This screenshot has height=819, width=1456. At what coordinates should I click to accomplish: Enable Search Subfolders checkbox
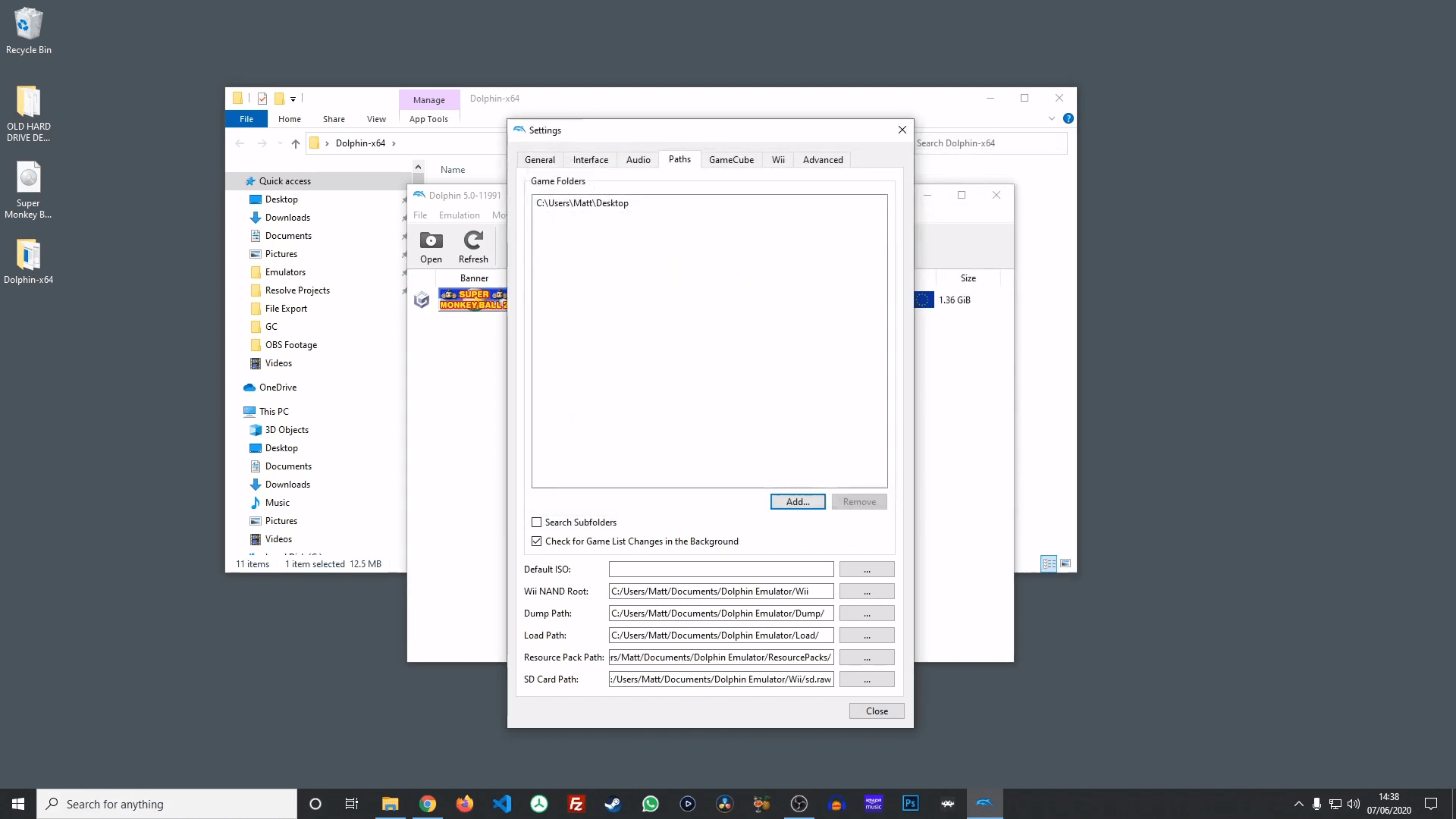pyautogui.click(x=536, y=522)
